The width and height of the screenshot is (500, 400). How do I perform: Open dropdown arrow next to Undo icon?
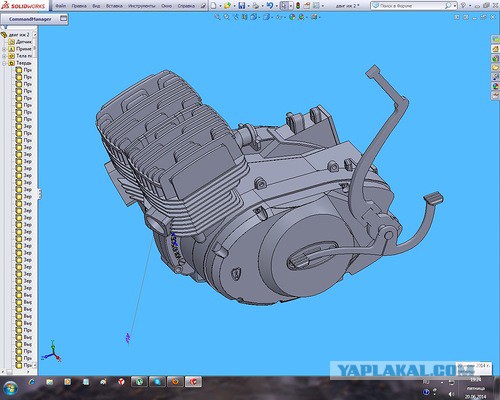pos(277,6)
